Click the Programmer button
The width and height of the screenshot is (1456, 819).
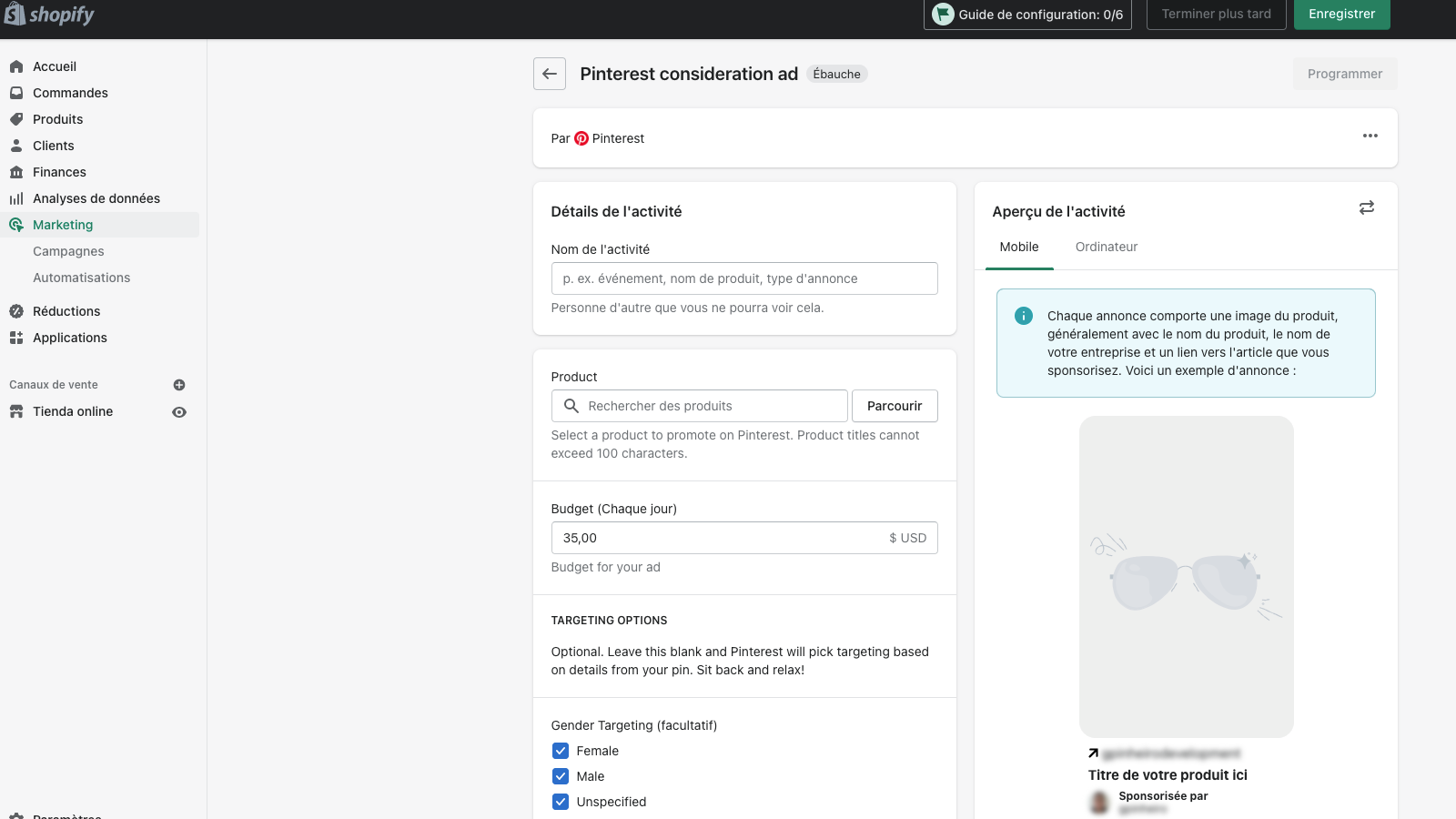click(1345, 74)
